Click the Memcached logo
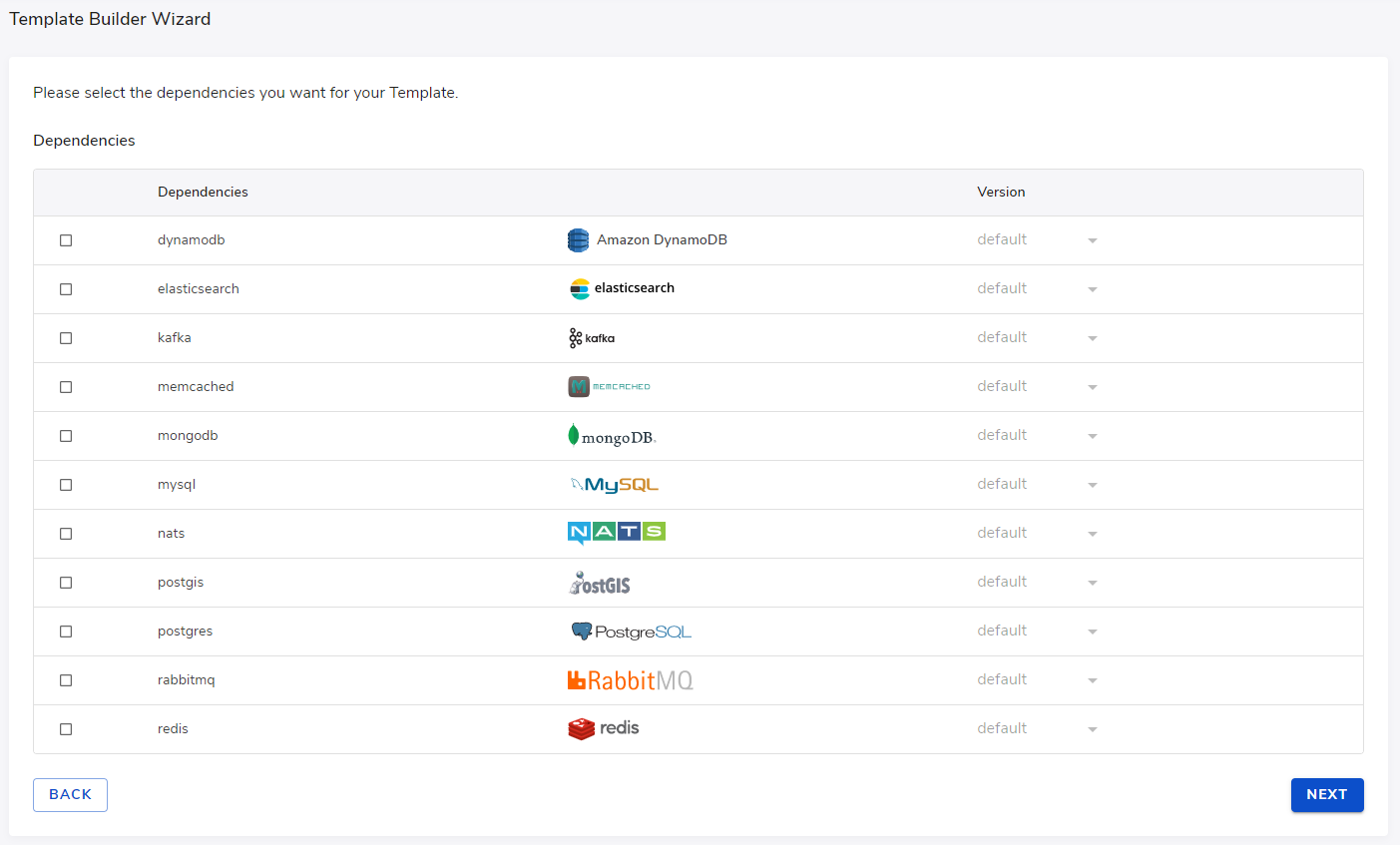Viewport: 1400px width, 845px height. [x=609, y=386]
